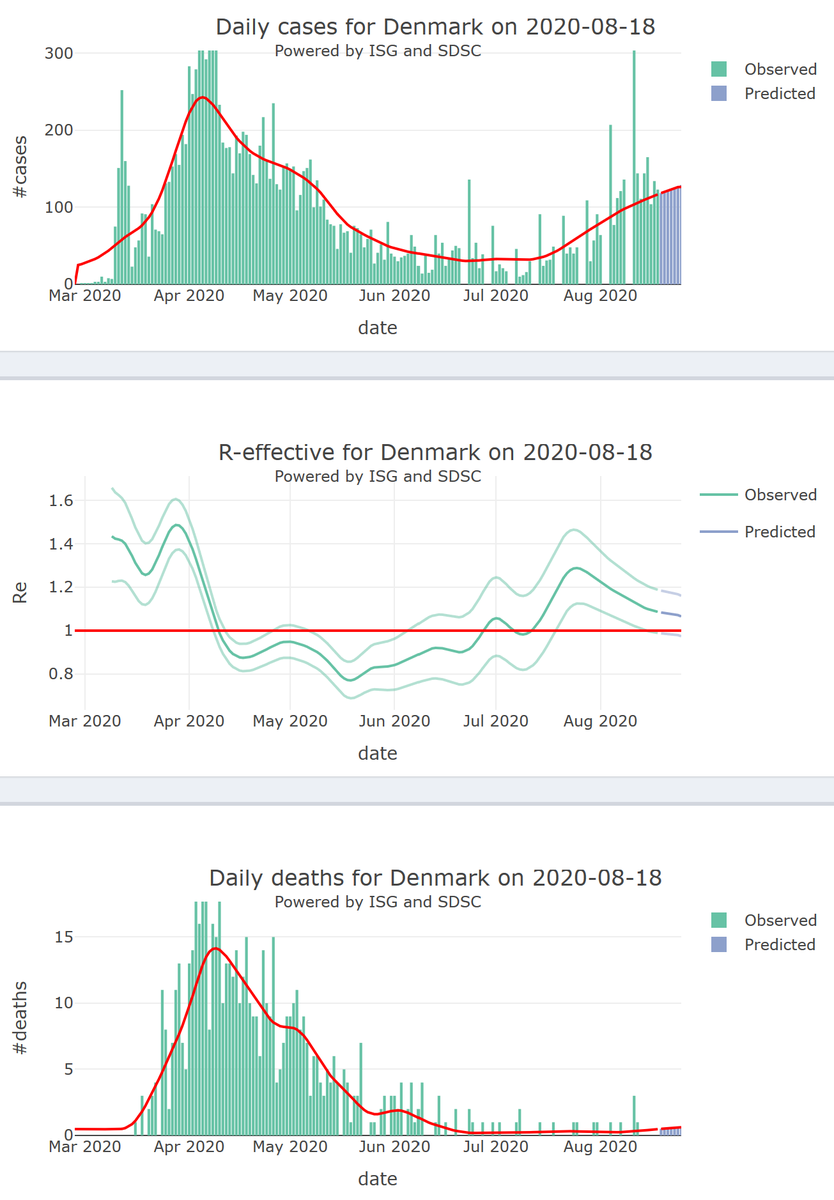Click the 'Re' y-axis label

[21, 594]
